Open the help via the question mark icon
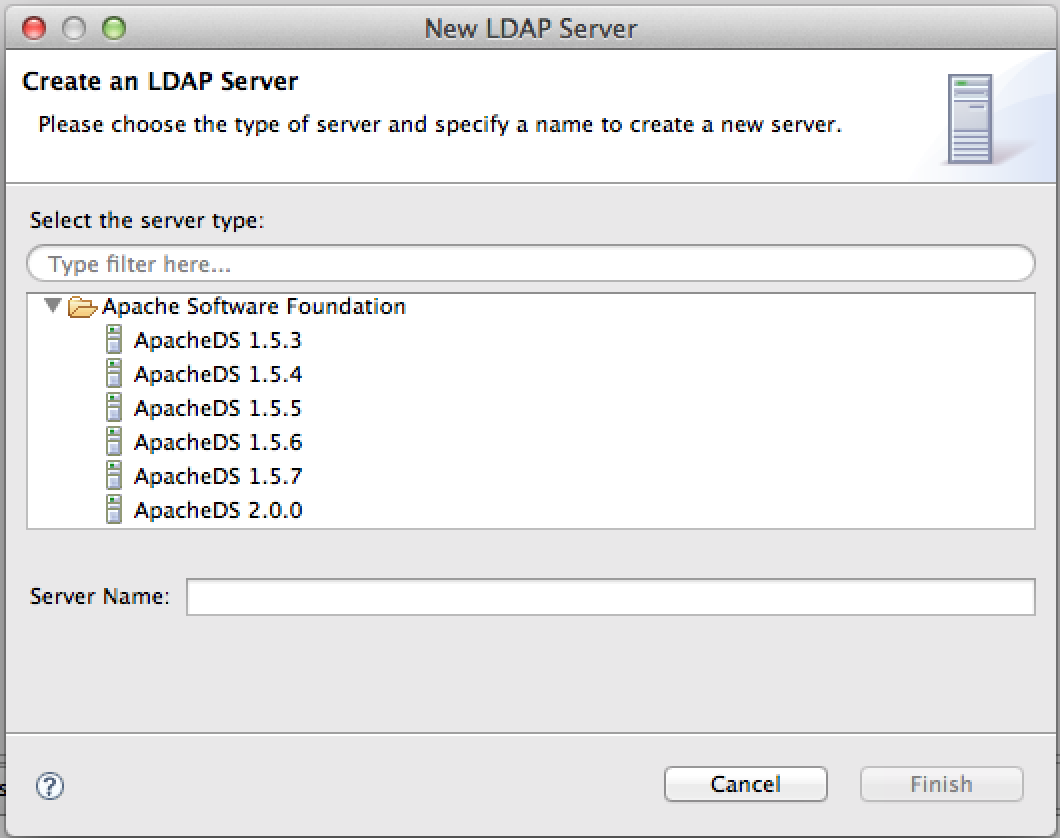The width and height of the screenshot is (1060, 838). point(48,787)
